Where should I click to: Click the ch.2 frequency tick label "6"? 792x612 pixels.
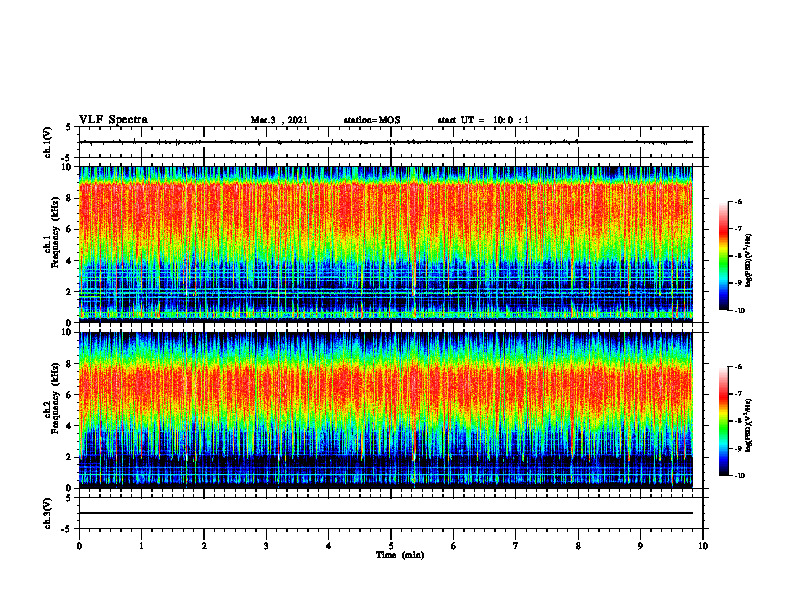70,395
